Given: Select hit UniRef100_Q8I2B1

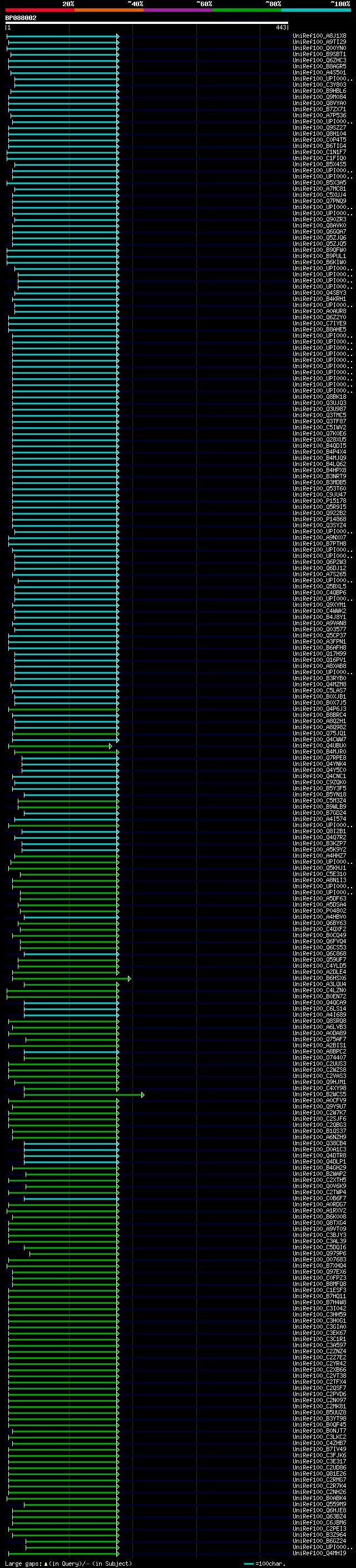Looking at the screenshot, I should point(319,832).
